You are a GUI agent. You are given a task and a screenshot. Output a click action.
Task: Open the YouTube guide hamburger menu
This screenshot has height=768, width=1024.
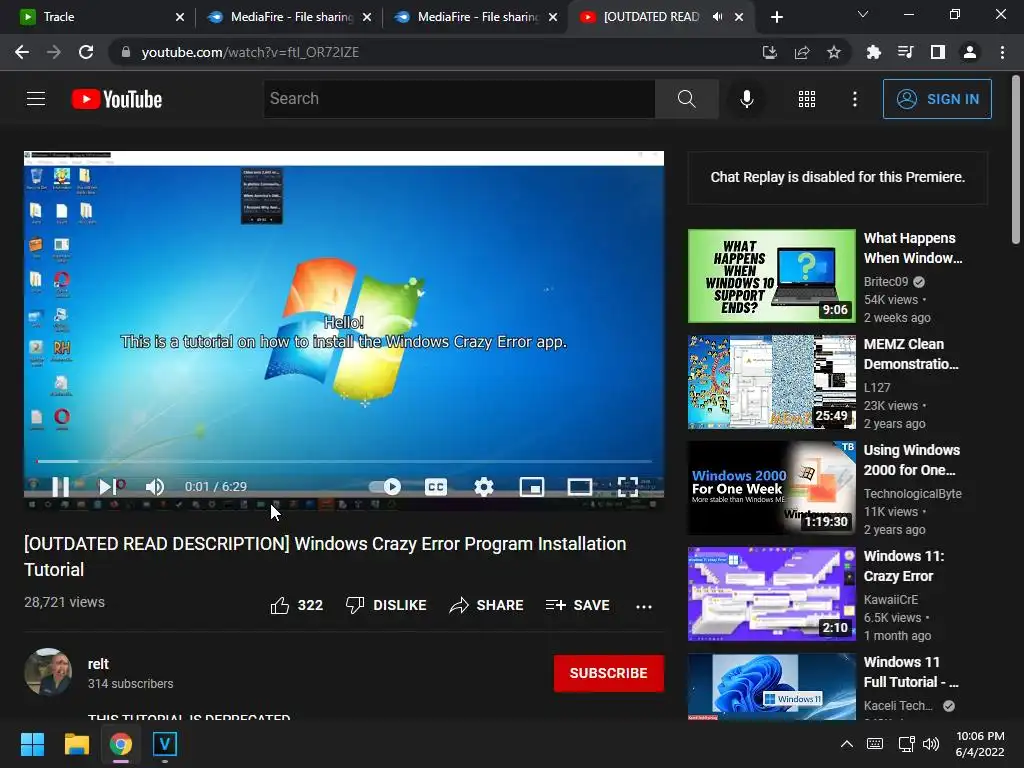point(36,99)
